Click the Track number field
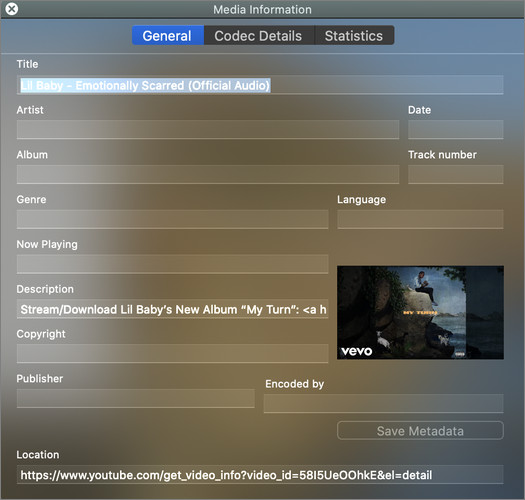This screenshot has width=525, height=500. click(455, 174)
